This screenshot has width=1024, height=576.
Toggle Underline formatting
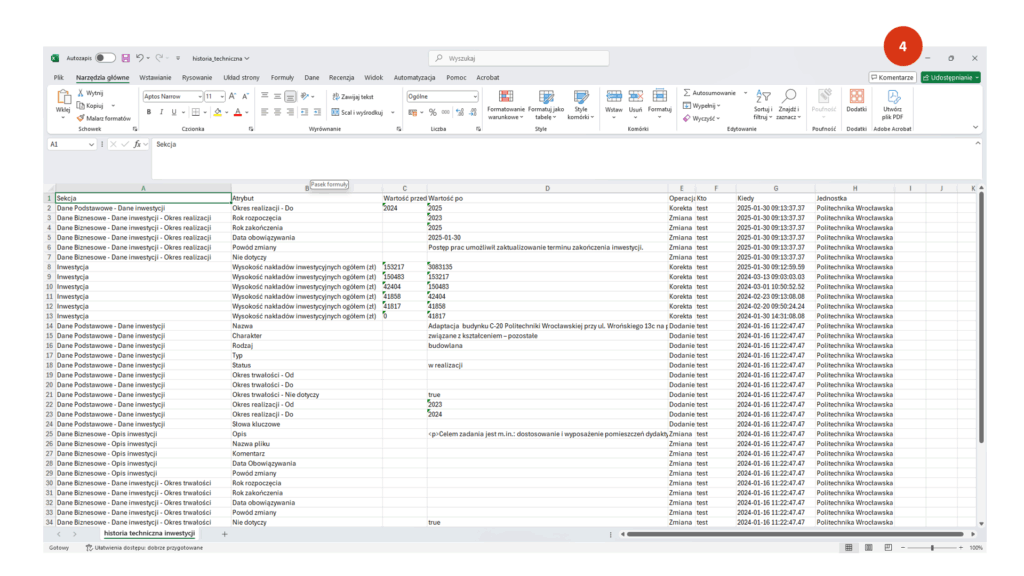tap(174, 112)
